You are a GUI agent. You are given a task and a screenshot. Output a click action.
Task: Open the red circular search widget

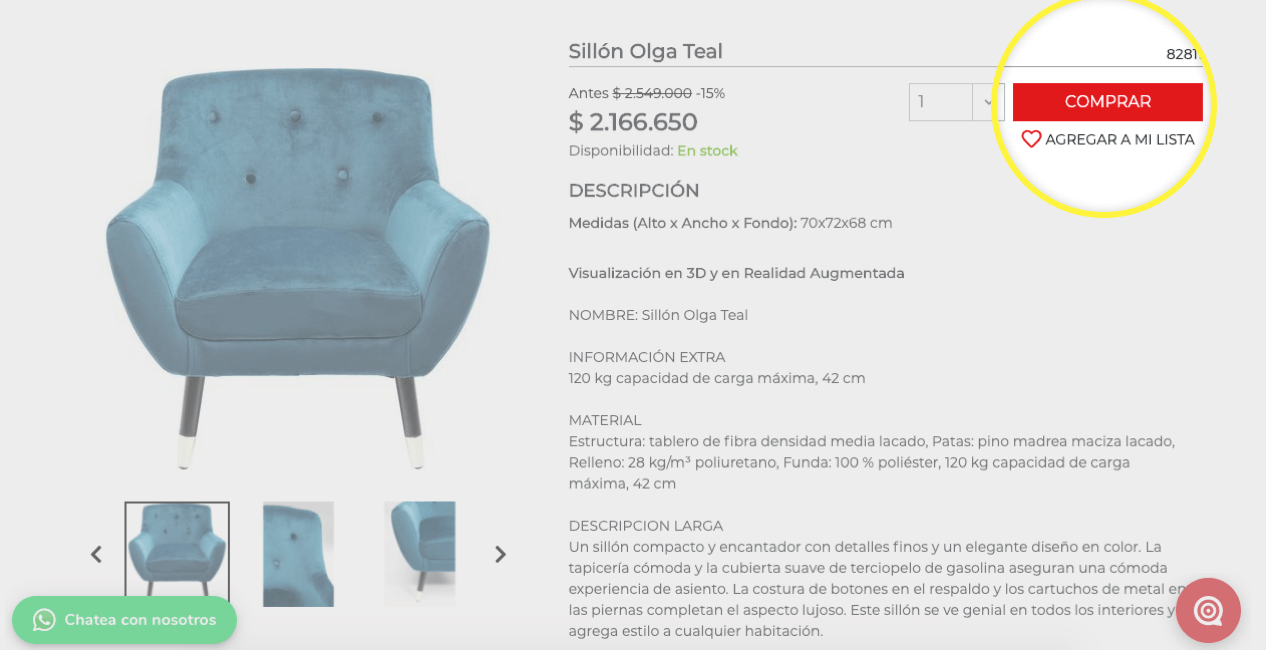click(x=1208, y=610)
